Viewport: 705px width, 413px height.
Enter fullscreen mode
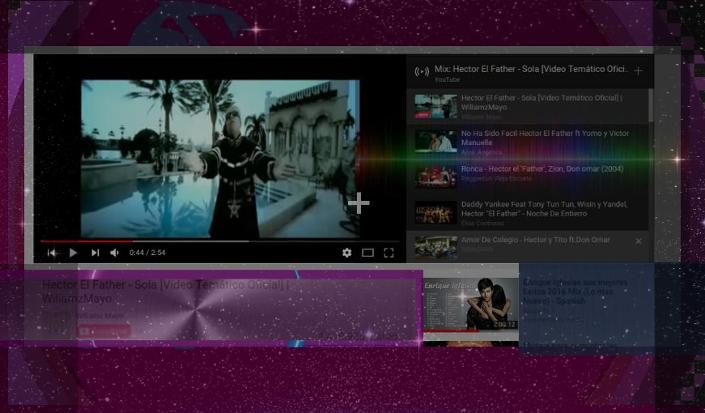coord(389,253)
